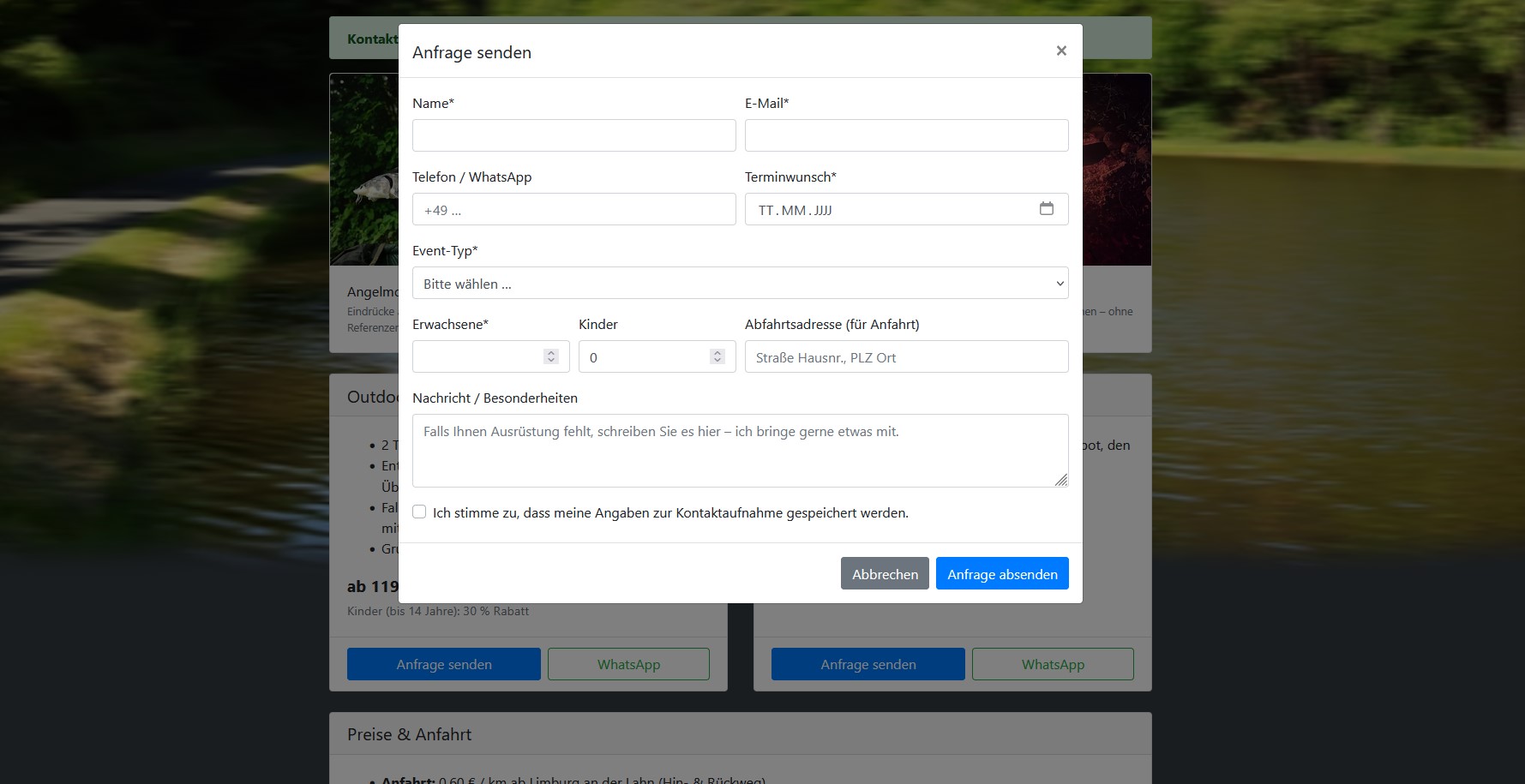The width and height of the screenshot is (1525, 784).
Task: Close the Anfrage senden dialog
Action: (1061, 51)
